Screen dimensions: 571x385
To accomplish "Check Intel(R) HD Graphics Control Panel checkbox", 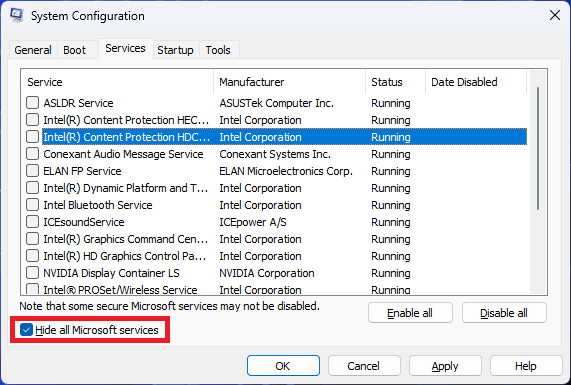I will [32, 256].
